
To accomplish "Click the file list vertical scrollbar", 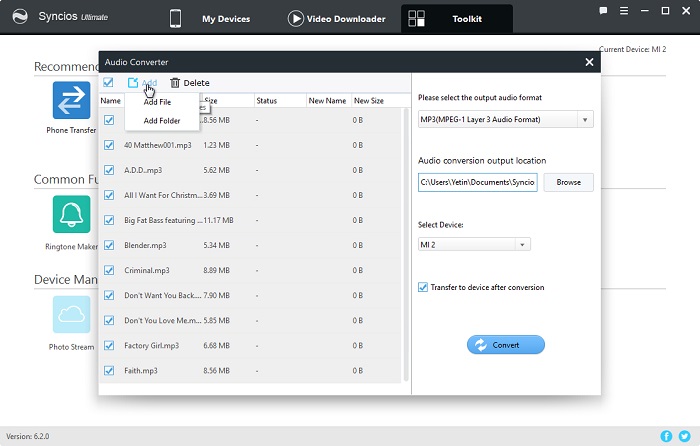I will (x=406, y=244).
